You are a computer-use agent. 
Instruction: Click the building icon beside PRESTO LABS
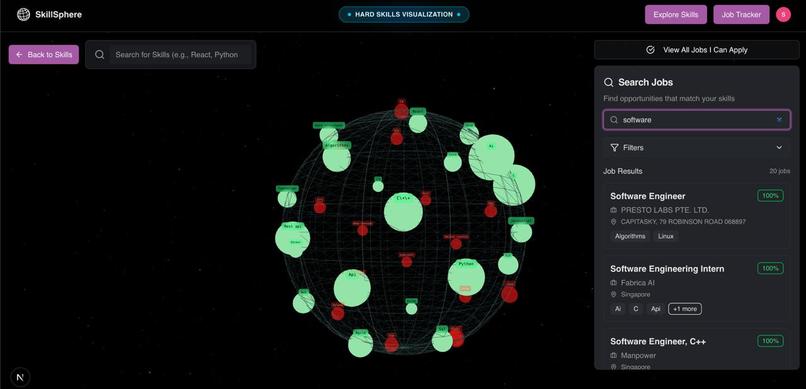point(613,210)
